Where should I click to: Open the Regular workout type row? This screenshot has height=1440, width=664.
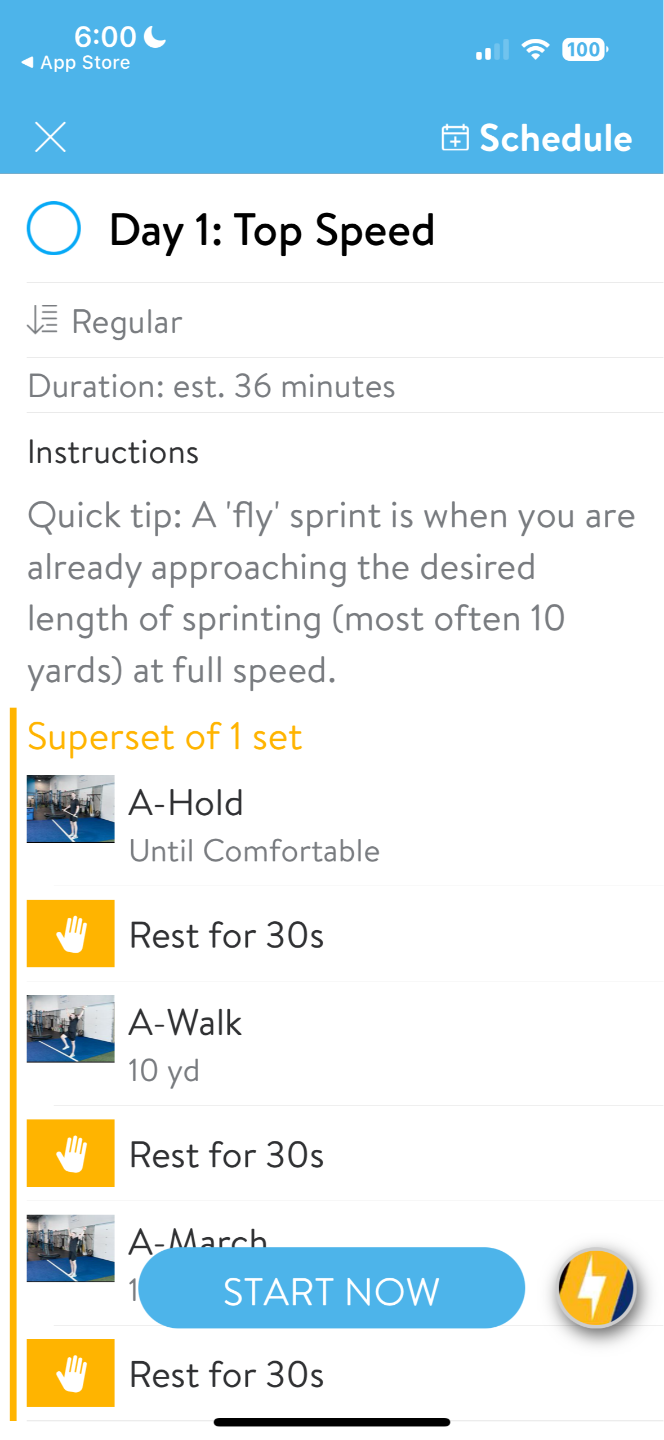pos(345,321)
